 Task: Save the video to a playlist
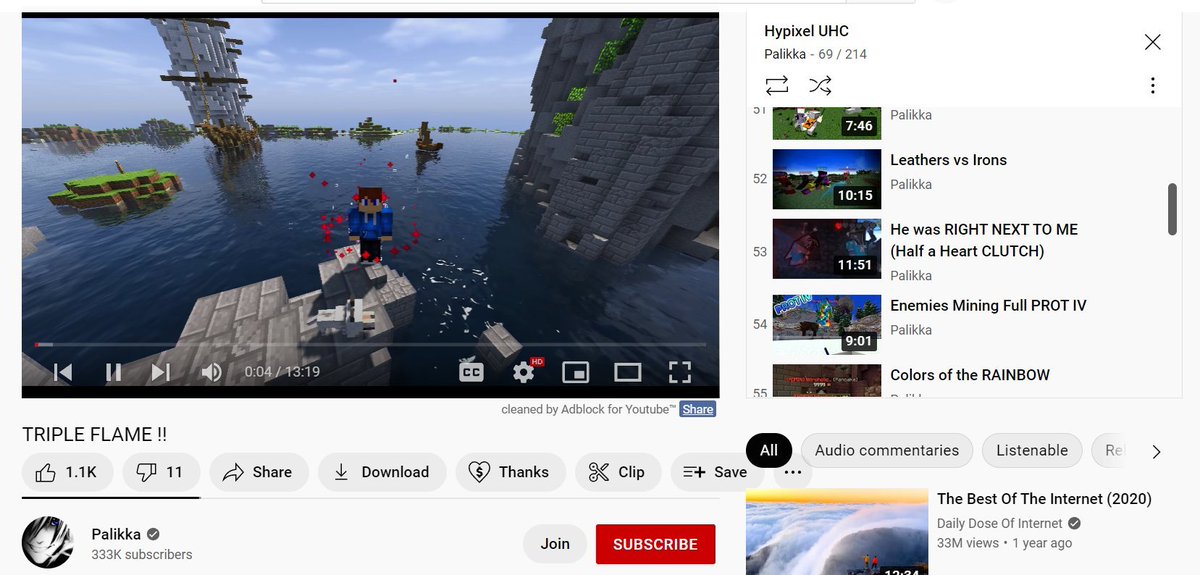[x=714, y=472]
